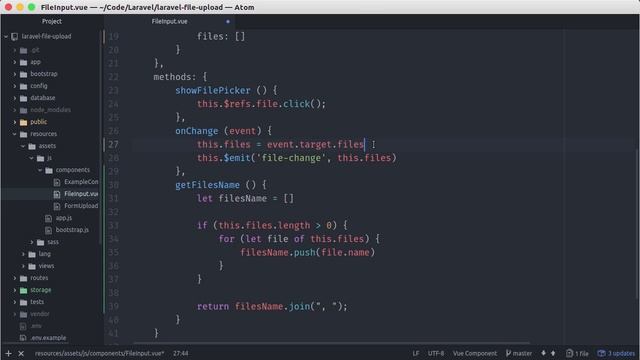This screenshot has height=360, width=640.
Task: Collapse the laravel-file-upload root chevron
Action: (6, 37)
